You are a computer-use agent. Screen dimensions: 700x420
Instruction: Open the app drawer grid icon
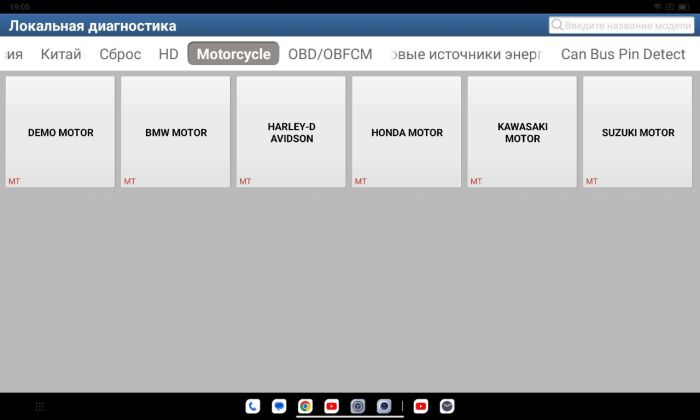tap(39, 407)
